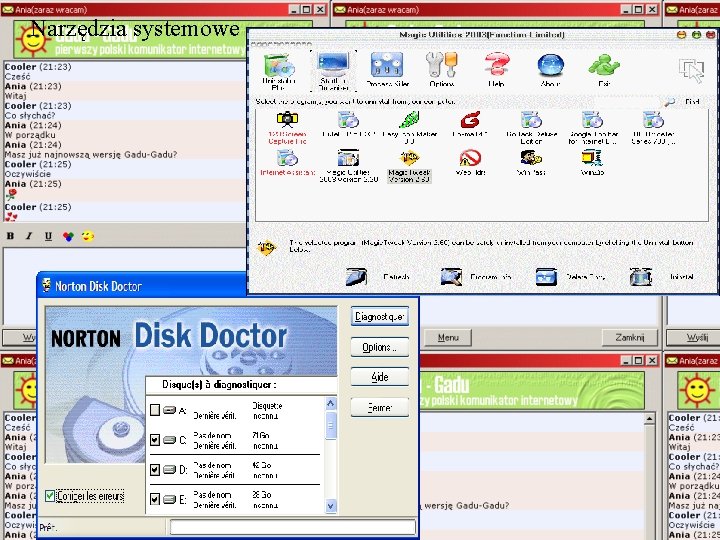
Task: Click the status field at Norton window bottom
Action: [x=293, y=527]
